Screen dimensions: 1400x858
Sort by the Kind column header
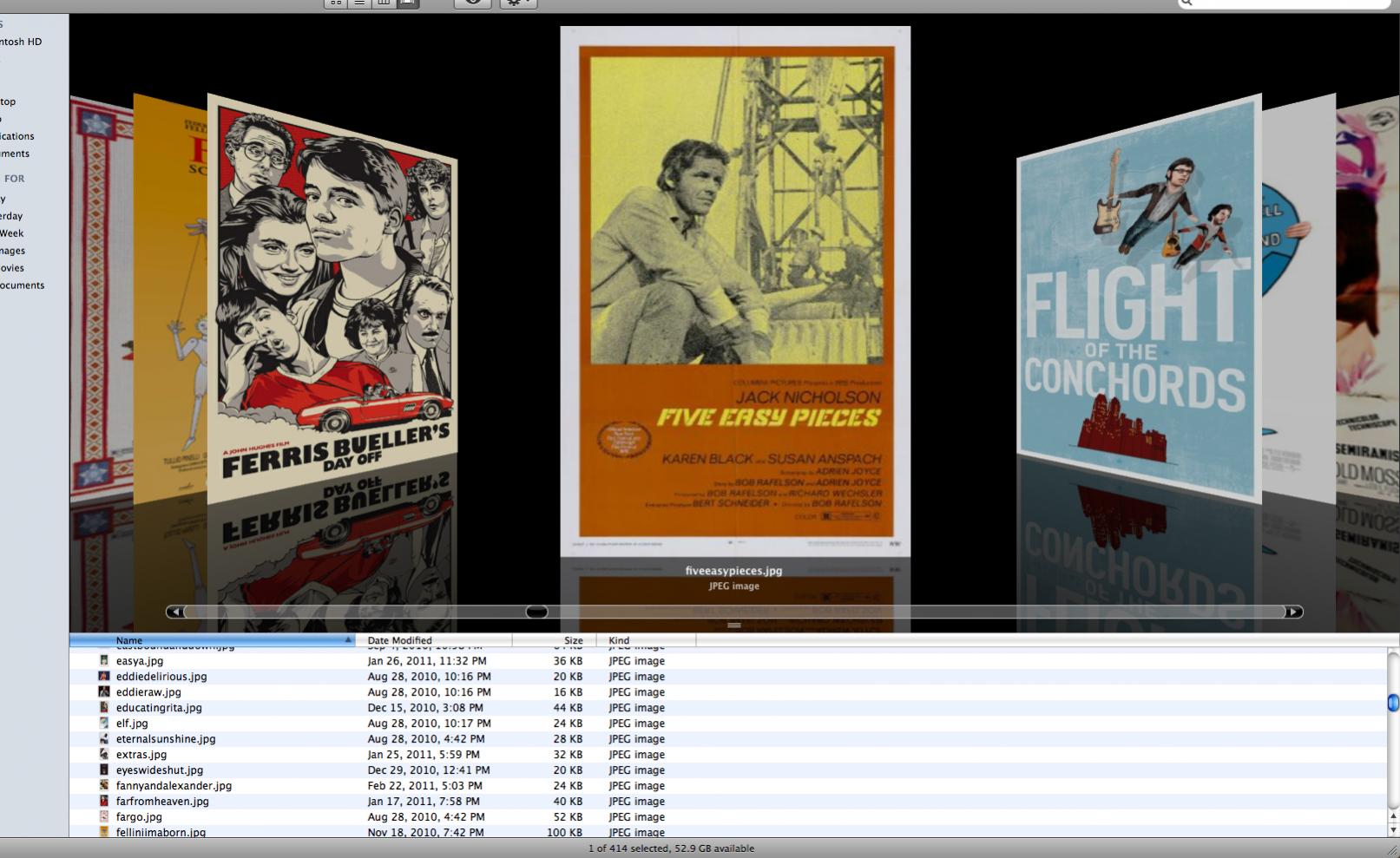[x=647, y=640]
